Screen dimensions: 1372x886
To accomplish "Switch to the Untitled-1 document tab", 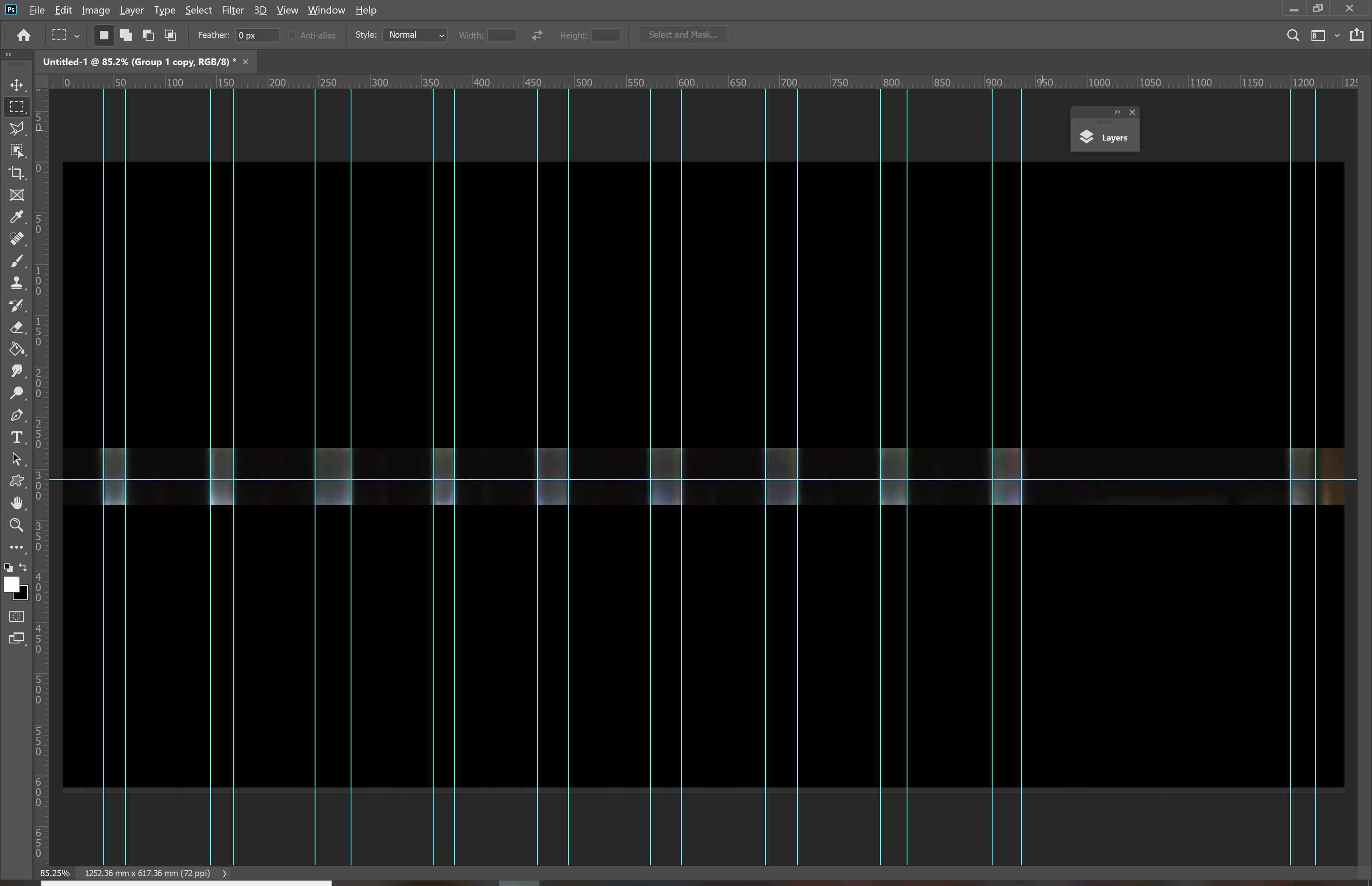I will (x=139, y=61).
